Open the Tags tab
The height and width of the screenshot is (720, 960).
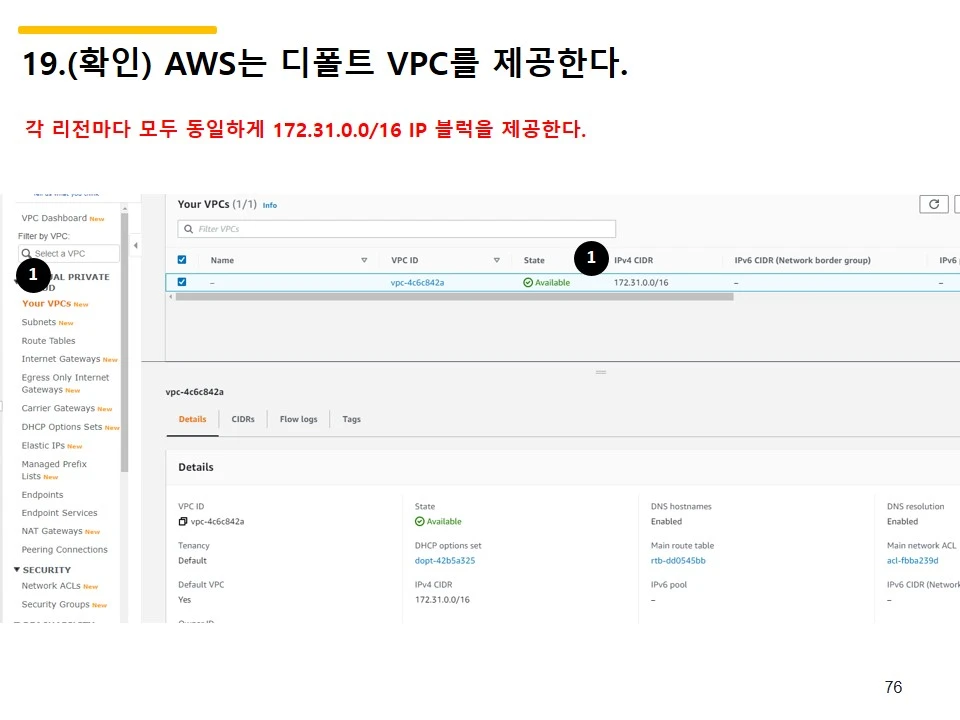point(351,419)
